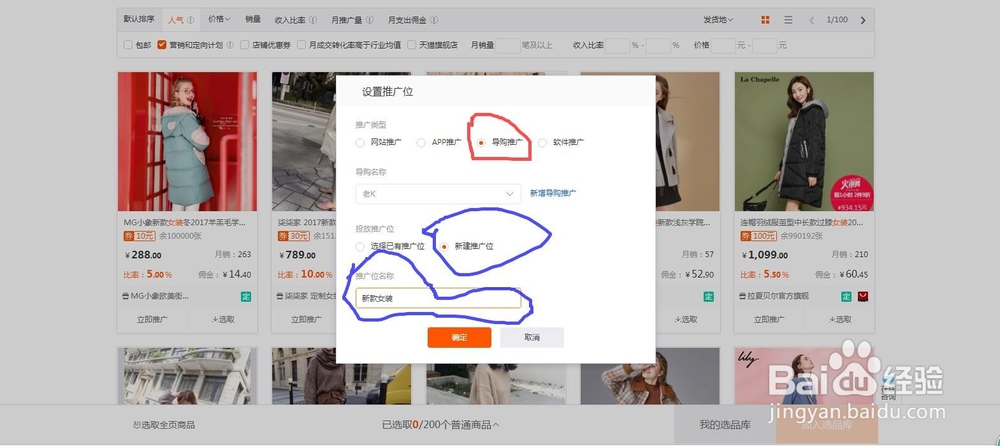Focus 收入比率 minimum percent input
1000x446 pixels.
617,45
